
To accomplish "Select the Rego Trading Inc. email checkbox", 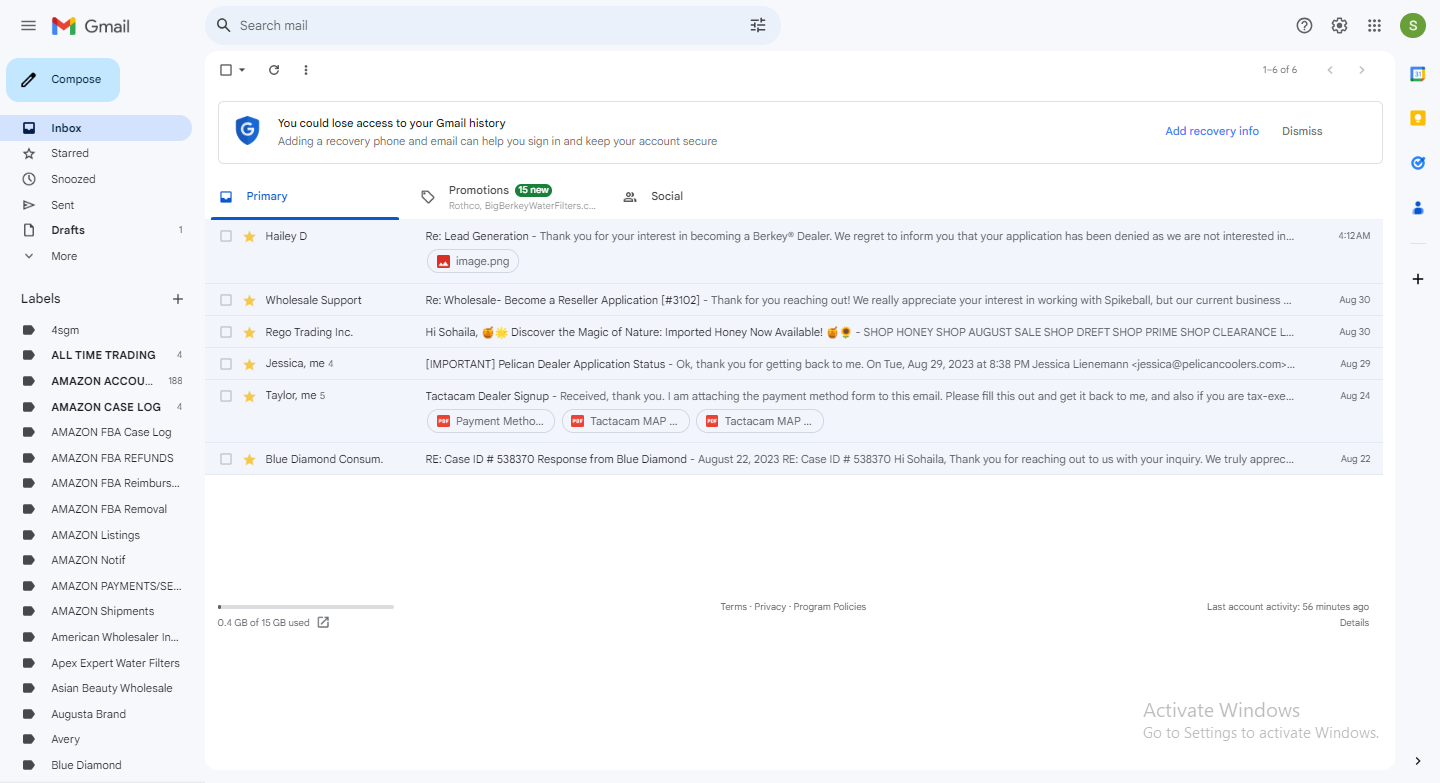I will pyautogui.click(x=226, y=332).
